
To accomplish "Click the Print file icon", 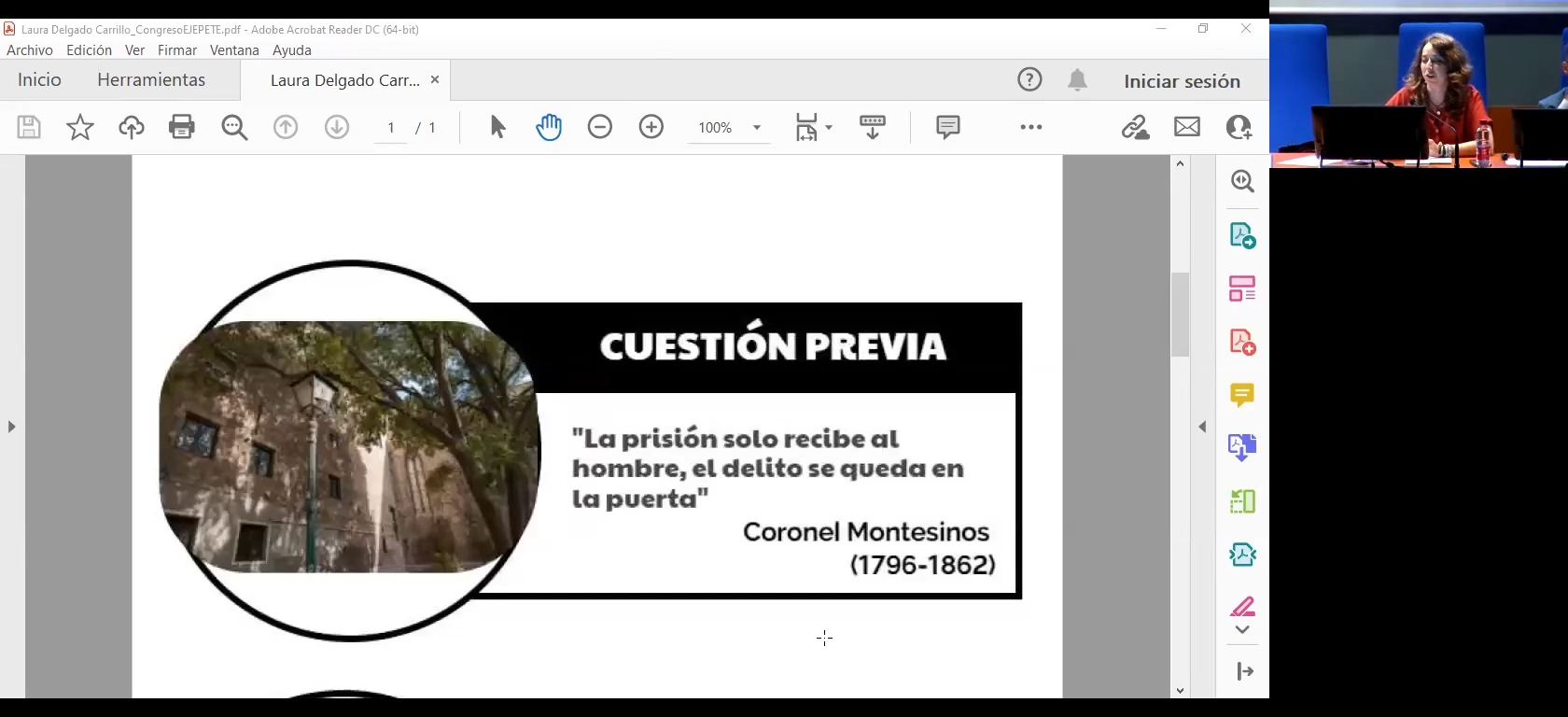I will (182, 127).
